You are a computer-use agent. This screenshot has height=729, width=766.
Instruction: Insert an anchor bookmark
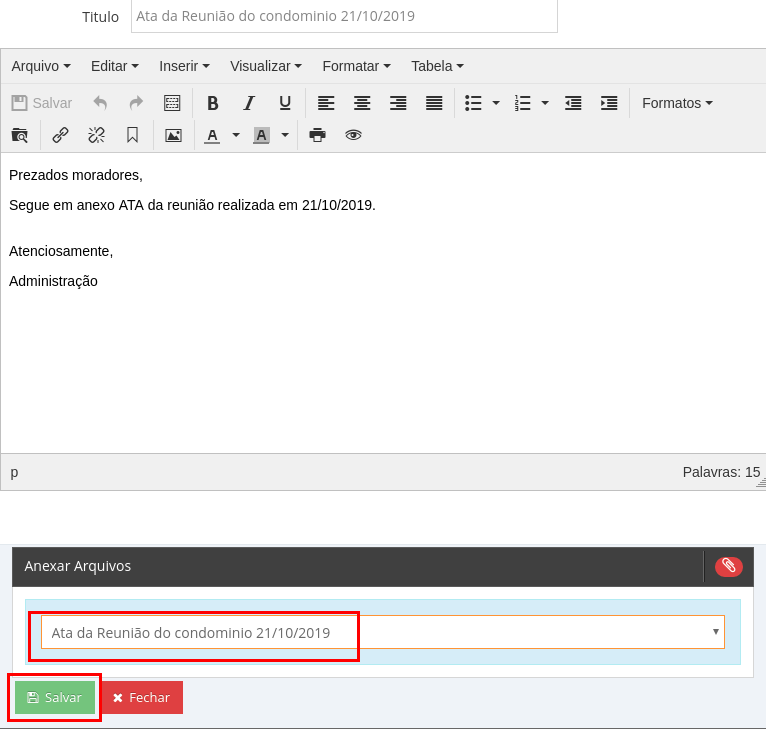132,135
